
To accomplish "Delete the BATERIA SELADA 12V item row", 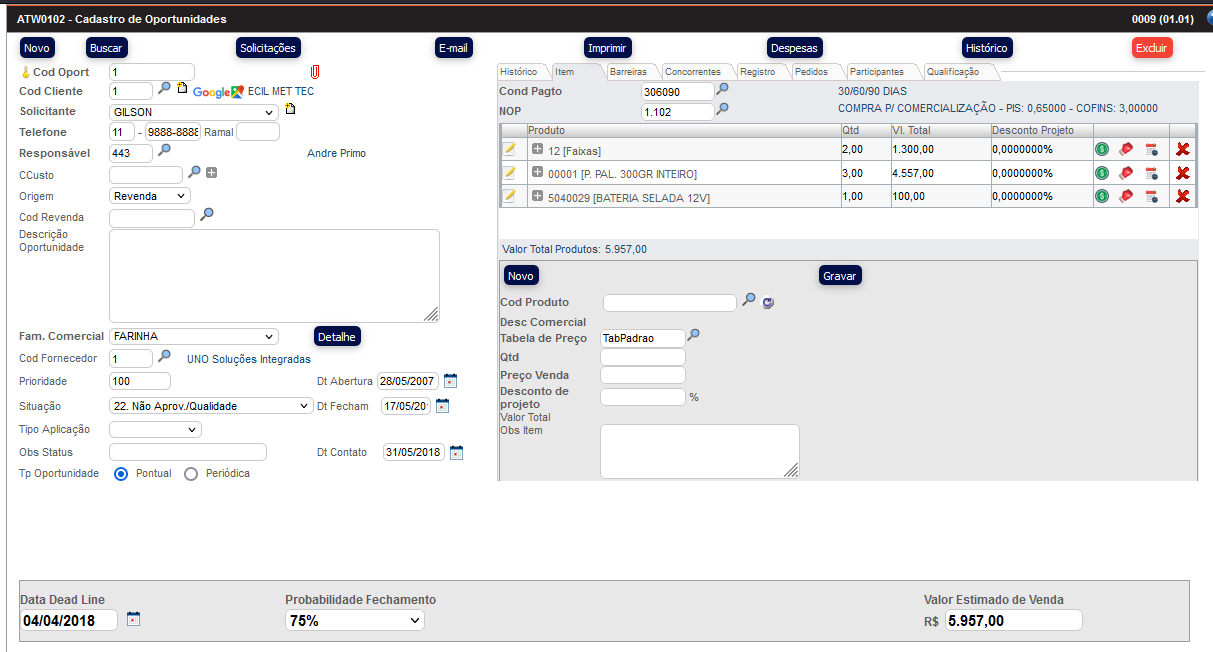I will click(x=1182, y=196).
